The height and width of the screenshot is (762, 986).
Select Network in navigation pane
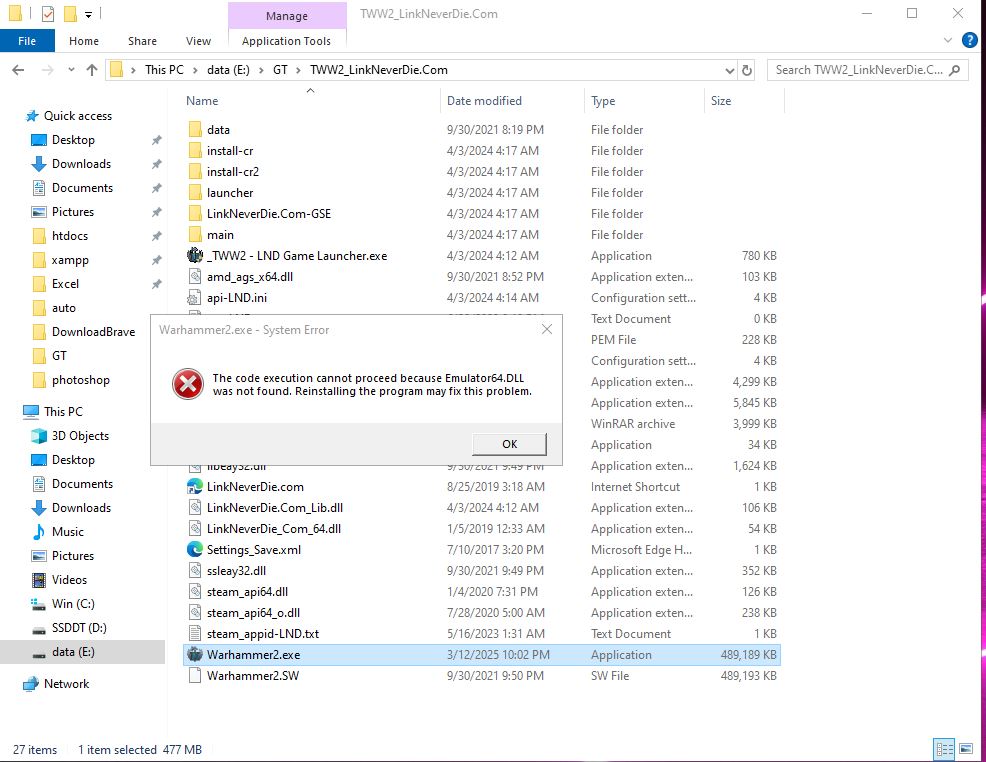pyautogui.click(x=66, y=683)
